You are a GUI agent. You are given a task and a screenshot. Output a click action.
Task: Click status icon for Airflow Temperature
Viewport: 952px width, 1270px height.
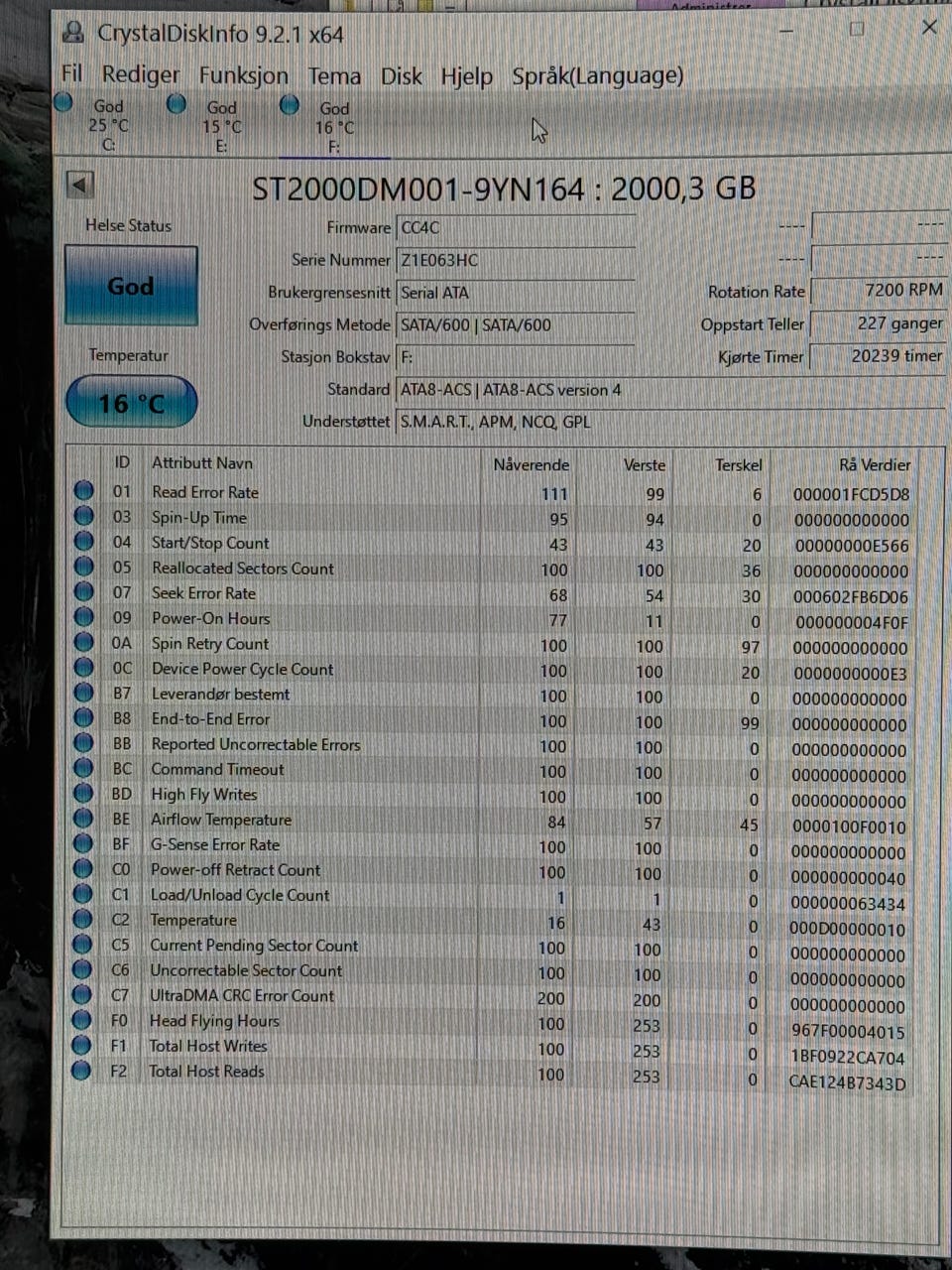83,819
